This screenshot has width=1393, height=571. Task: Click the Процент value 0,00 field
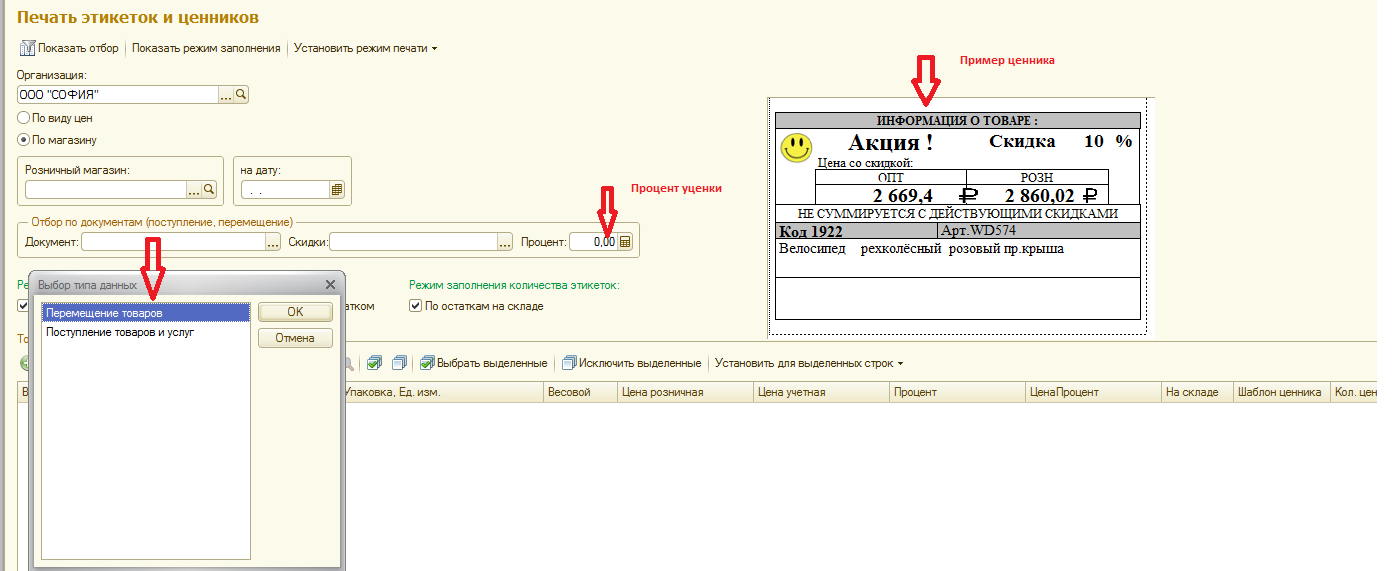[594, 241]
